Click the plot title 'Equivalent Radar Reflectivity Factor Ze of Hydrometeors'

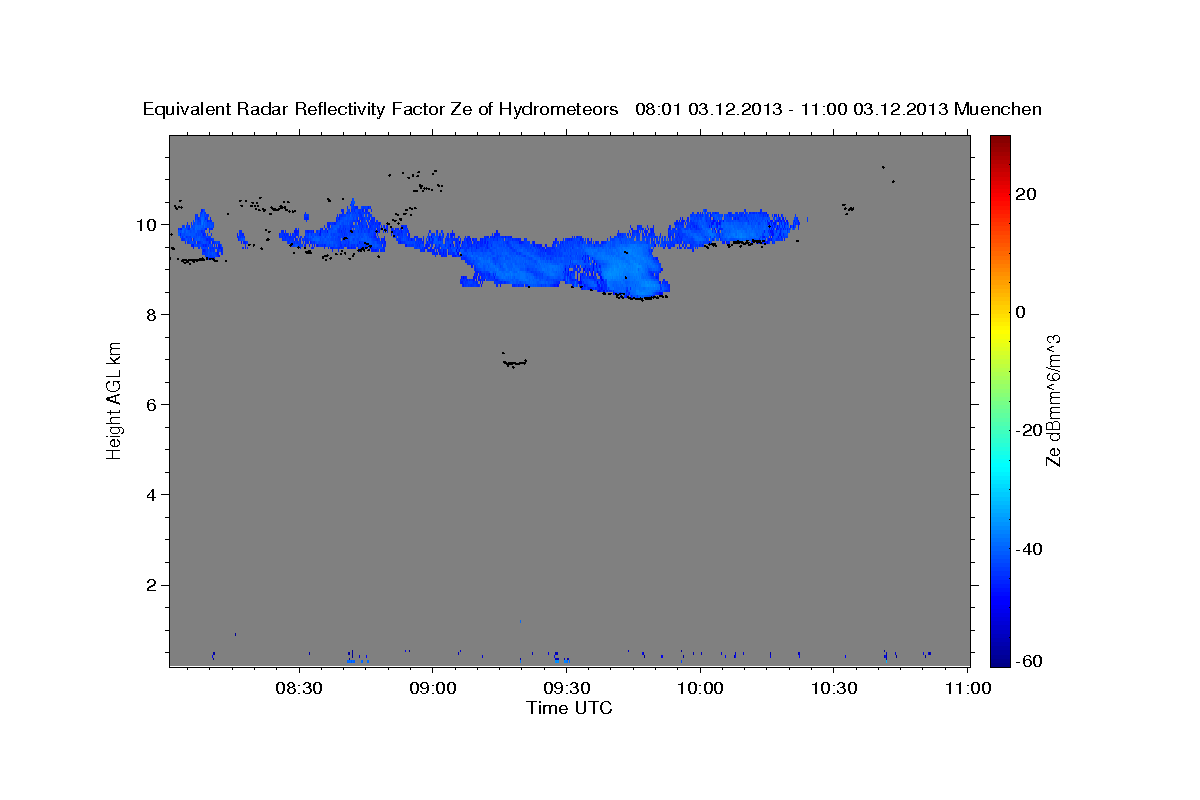pos(380,109)
